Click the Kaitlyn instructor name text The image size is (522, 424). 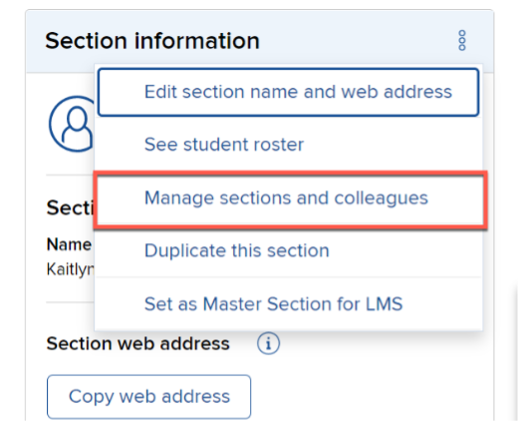pos(71,269)
